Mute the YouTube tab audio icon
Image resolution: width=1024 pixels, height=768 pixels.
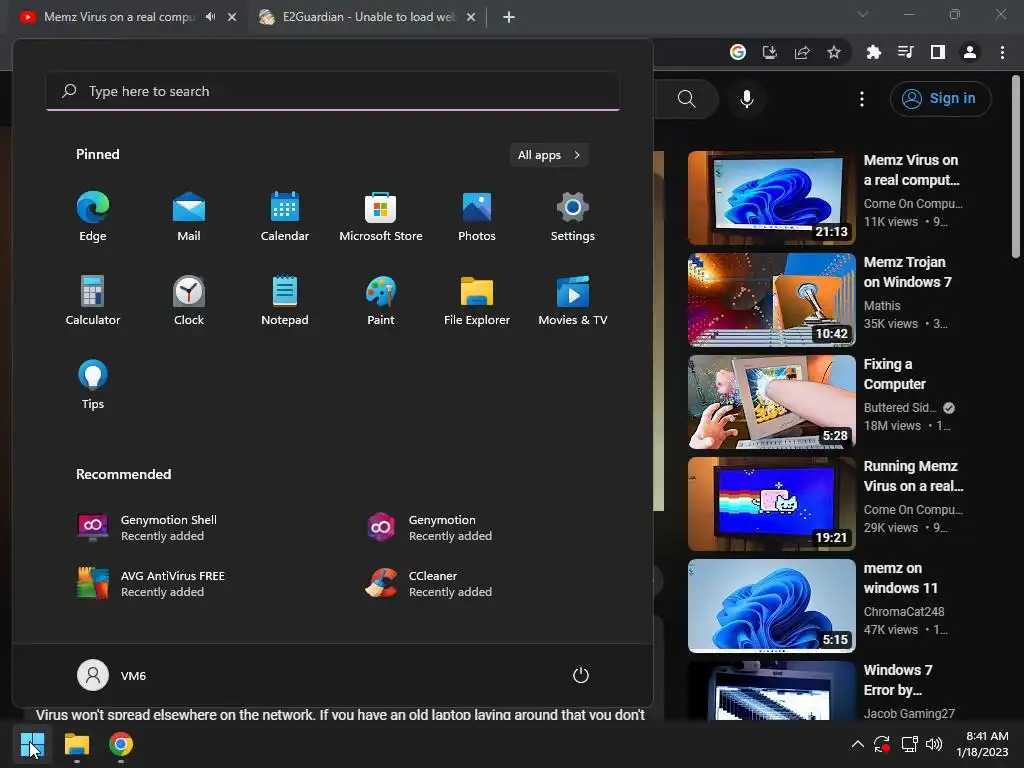[210, 17]
